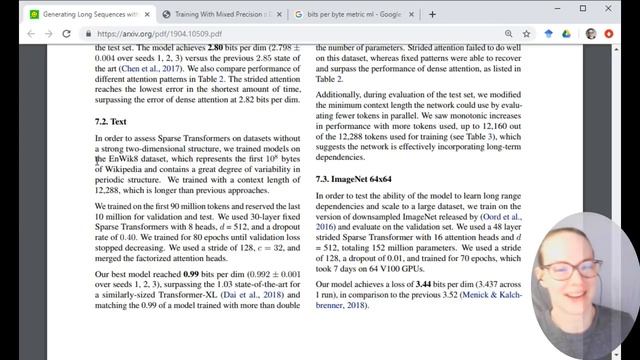Click the bold '2.80' bits per dim value
This screenshot has height=360, width=640.
215,48
